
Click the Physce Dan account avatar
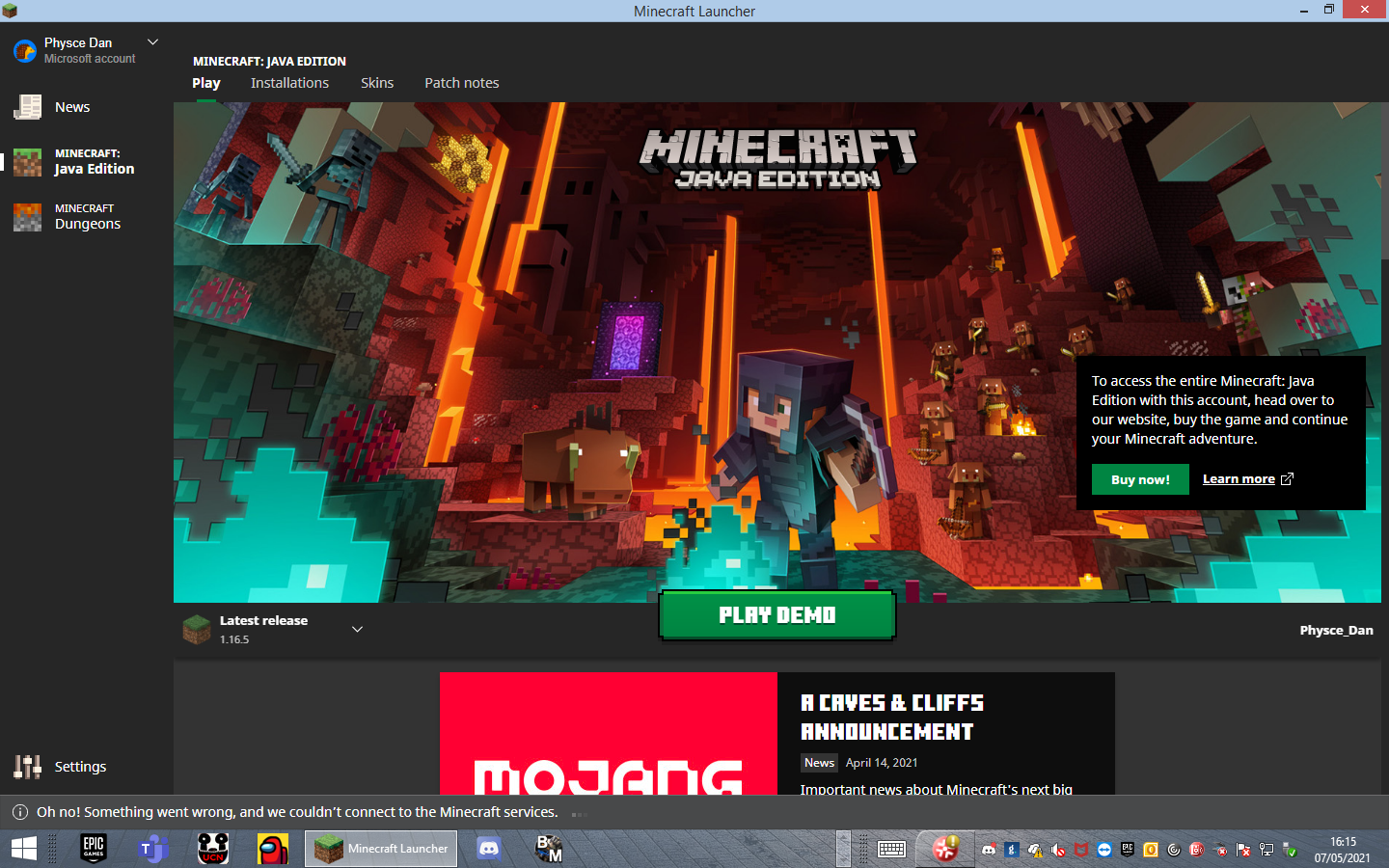click(x=24, y=50)
